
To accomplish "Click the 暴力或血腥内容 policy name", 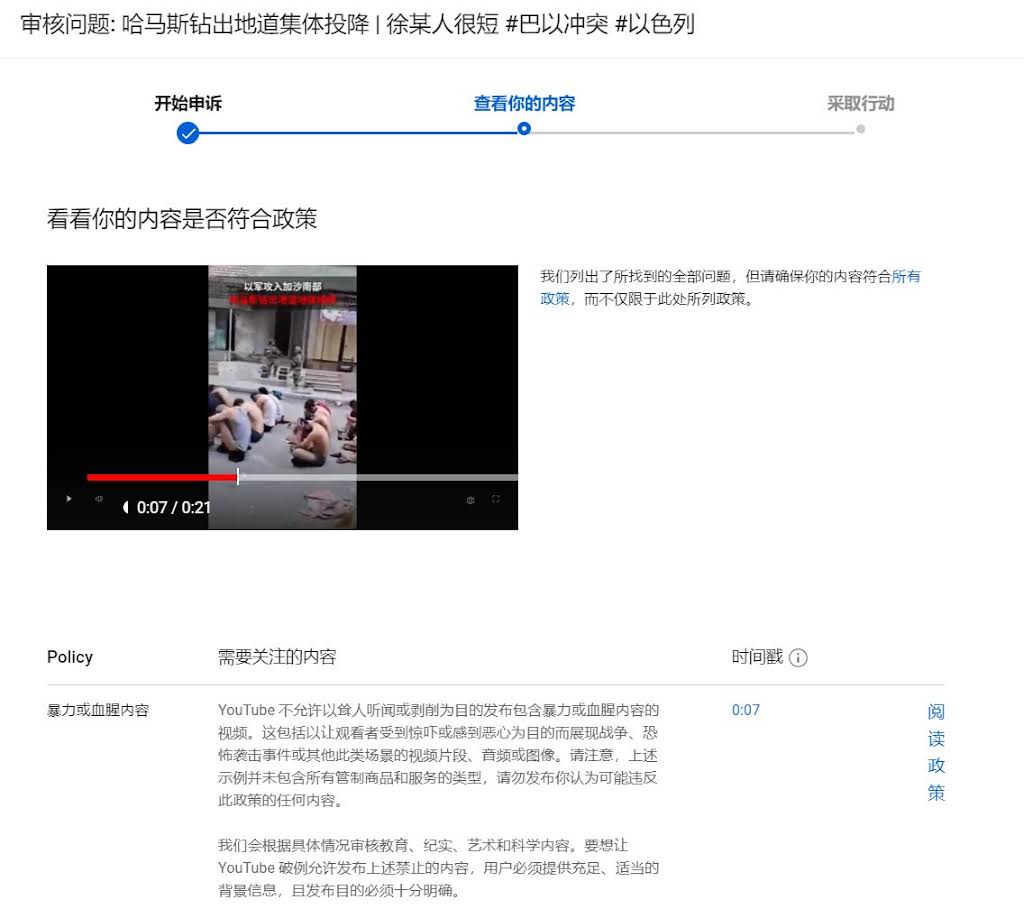I will click(x=98, y=710).
